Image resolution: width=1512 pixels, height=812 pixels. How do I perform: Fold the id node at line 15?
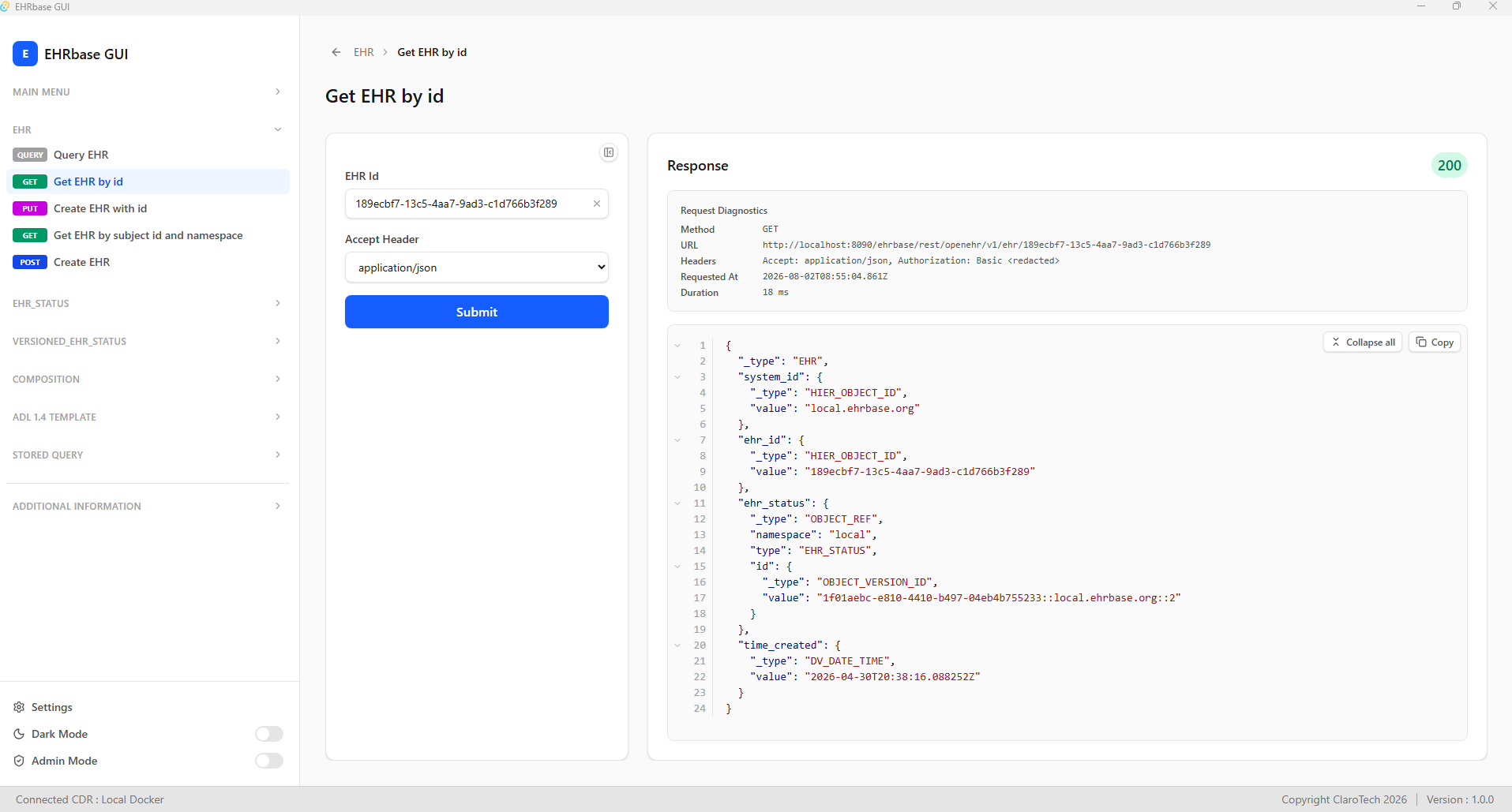pyautogui.click(x=677, y=567)
